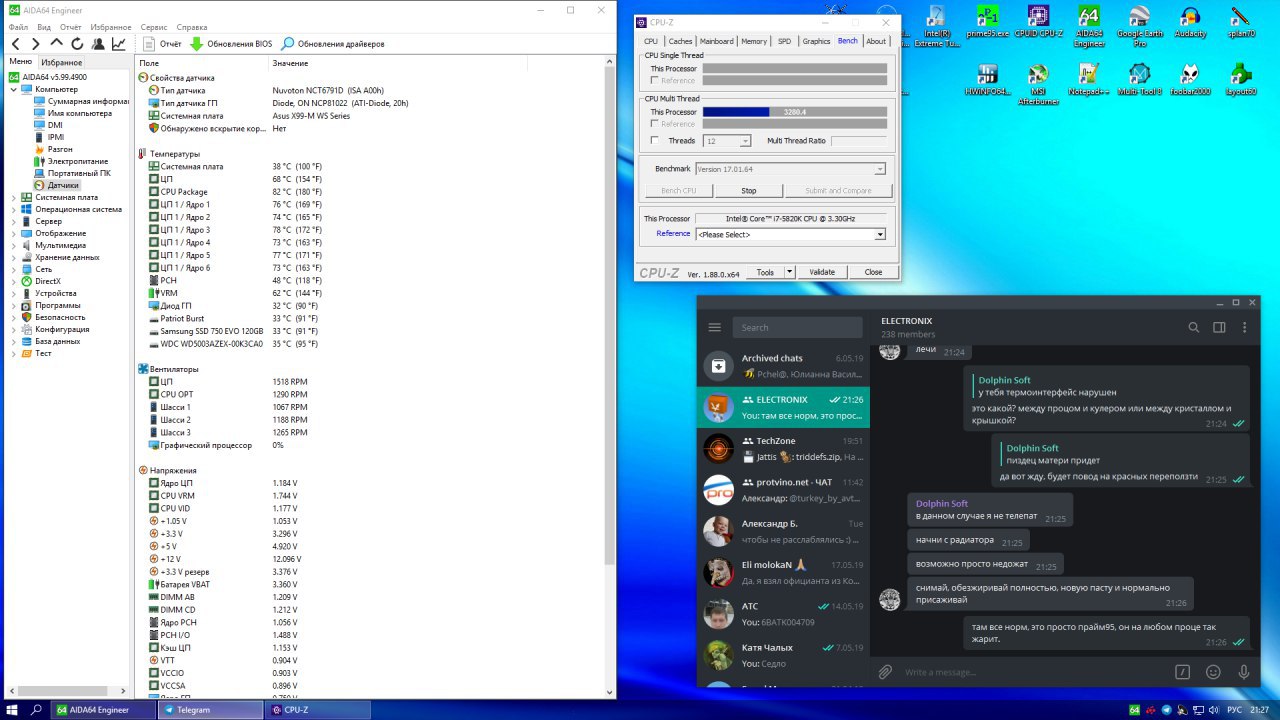The image size is (1280, 720).
Task: Tick the Multi Thread Reference checkbox in CPU-Z
Action: pos(654,124)
